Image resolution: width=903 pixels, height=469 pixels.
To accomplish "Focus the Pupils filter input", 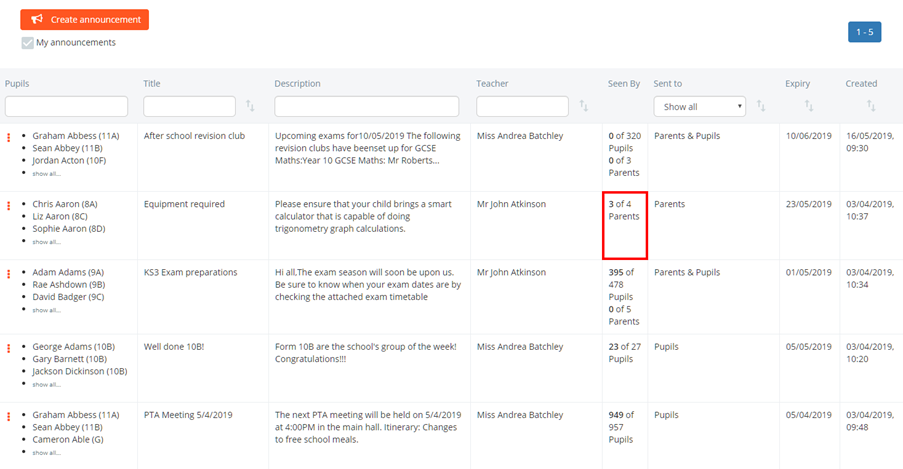I will coord(66,107).
